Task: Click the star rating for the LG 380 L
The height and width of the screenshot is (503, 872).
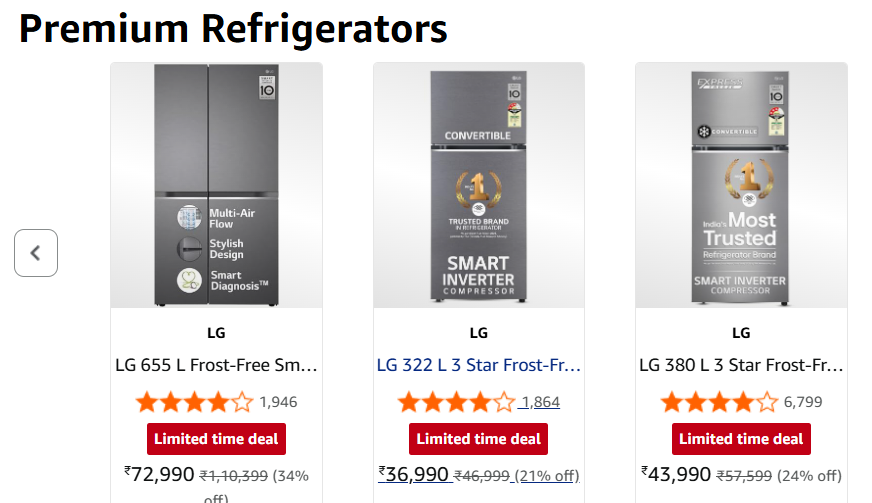Action: (719, 403)
